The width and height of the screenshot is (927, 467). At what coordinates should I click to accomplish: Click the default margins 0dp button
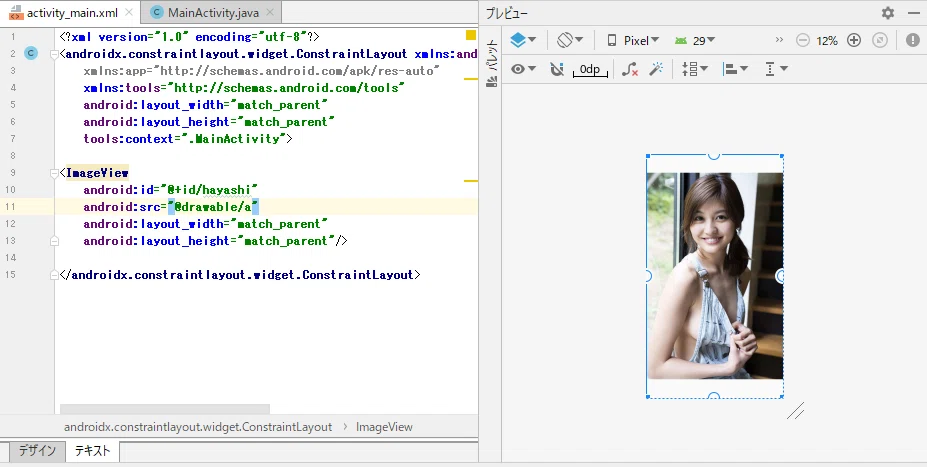pos(590,69)
